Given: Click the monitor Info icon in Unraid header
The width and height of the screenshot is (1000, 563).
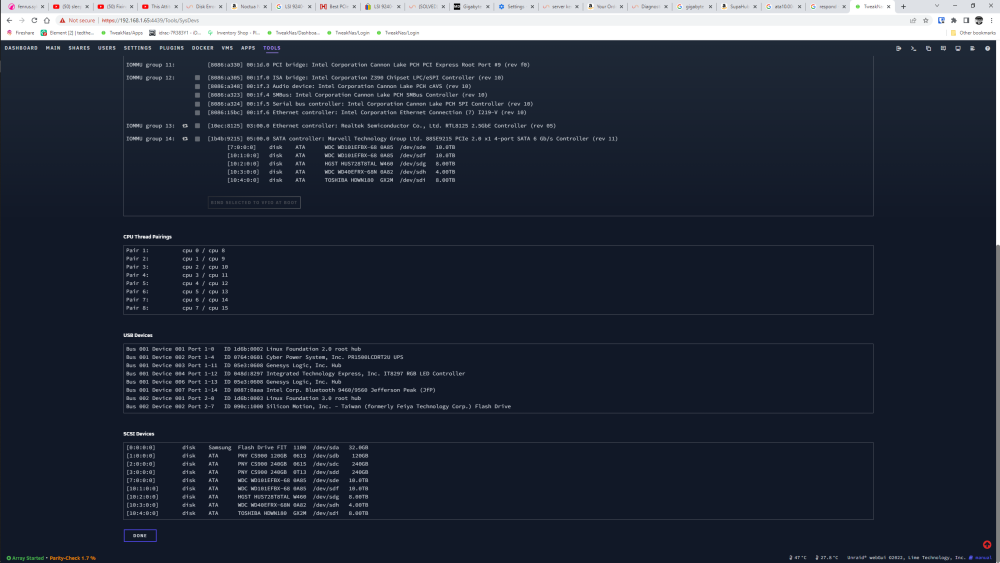Looking at the screenshot, I should [x=958, y=48].
